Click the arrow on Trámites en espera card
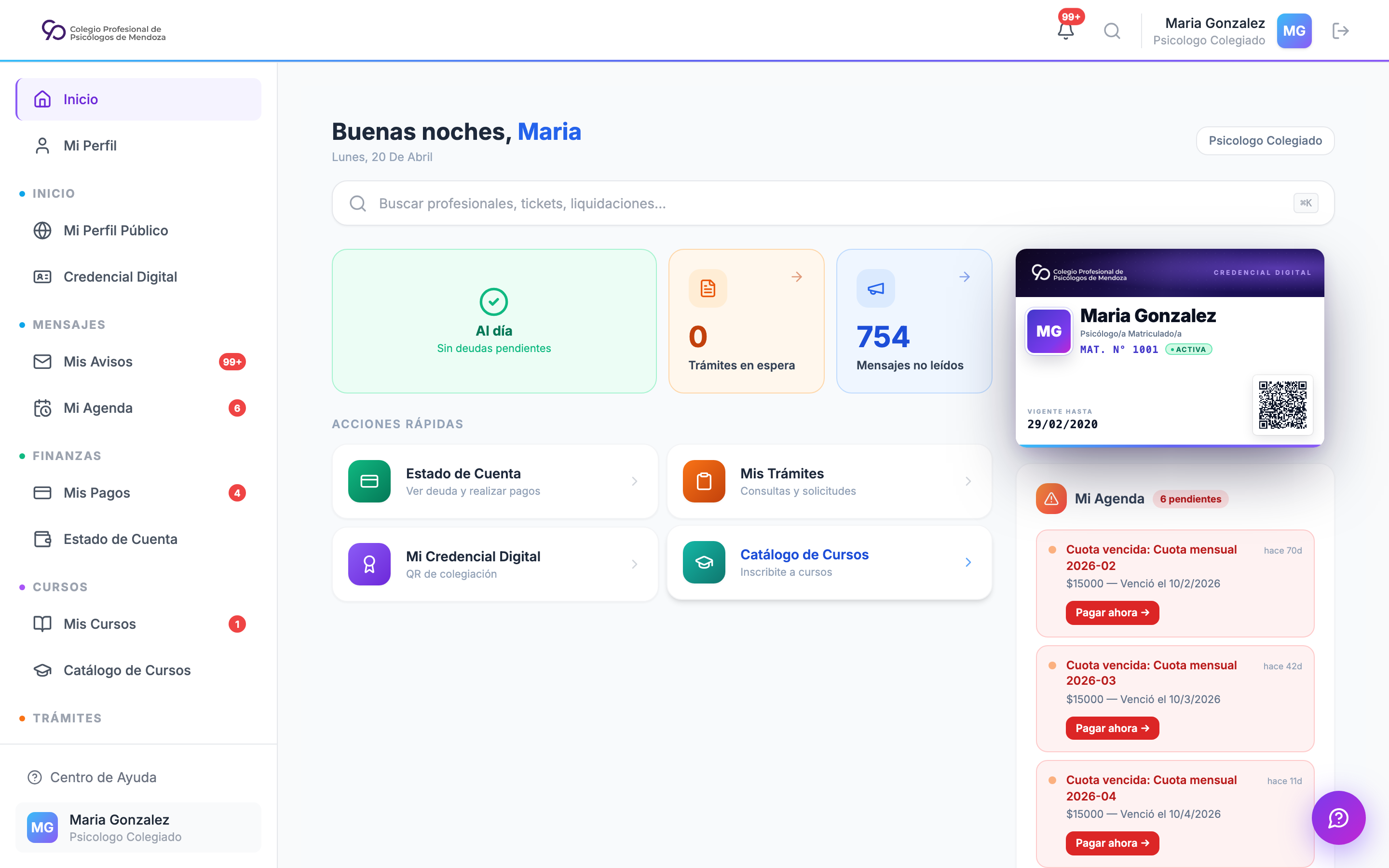 click(796, 277)
